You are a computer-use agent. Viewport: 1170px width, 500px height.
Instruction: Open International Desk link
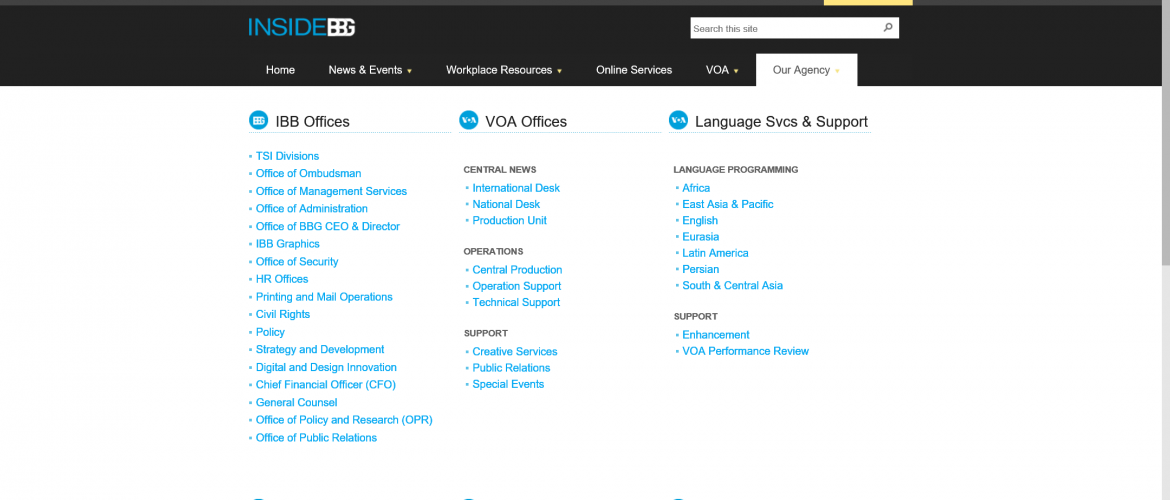tap(516, 188)
